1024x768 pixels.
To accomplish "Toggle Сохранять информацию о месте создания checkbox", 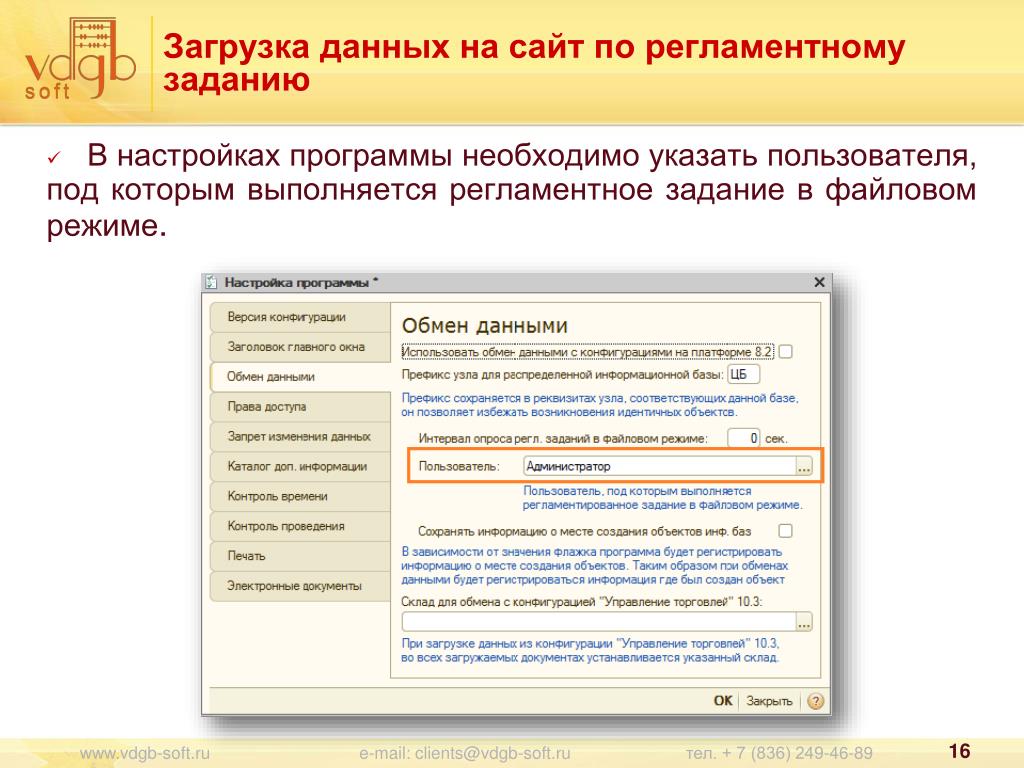I will coord(786,531).
